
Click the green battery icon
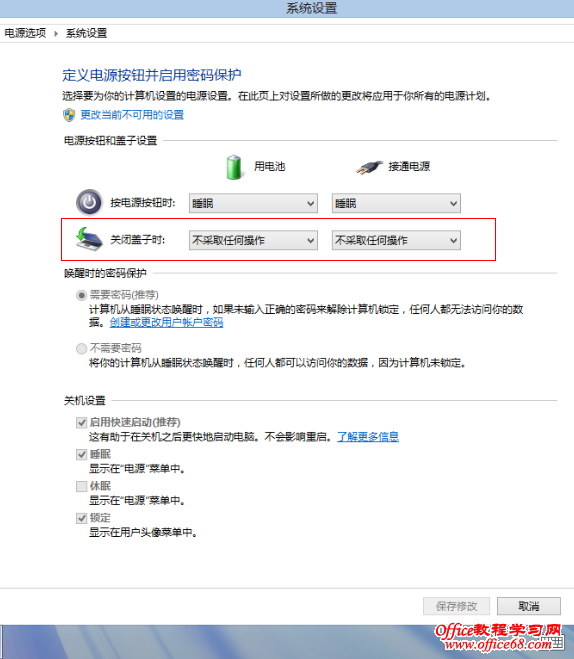click(x=234, y=167)
